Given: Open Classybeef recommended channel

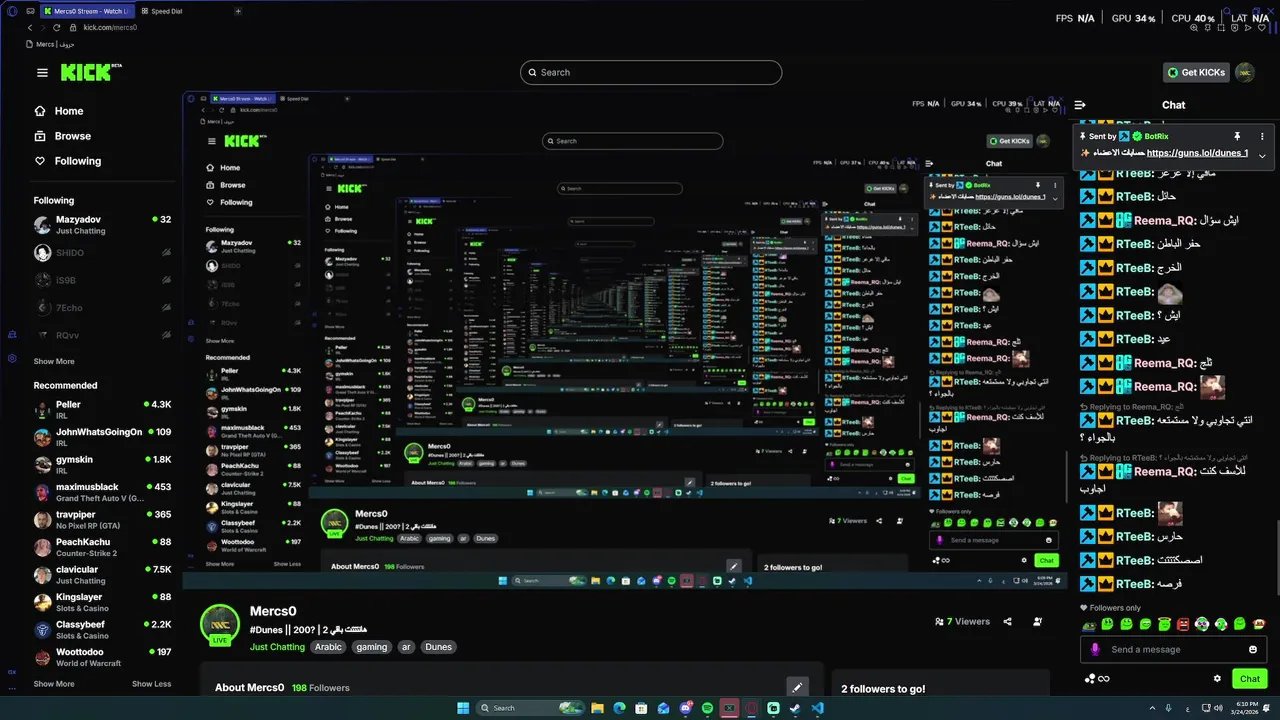Looking at the screenshot, I should (x=102, y=630).
